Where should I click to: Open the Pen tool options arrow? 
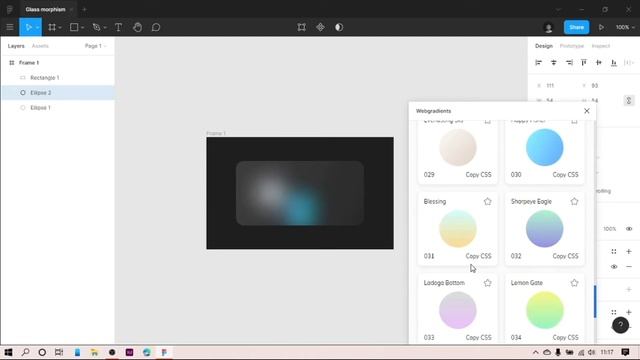coord(105,28)
